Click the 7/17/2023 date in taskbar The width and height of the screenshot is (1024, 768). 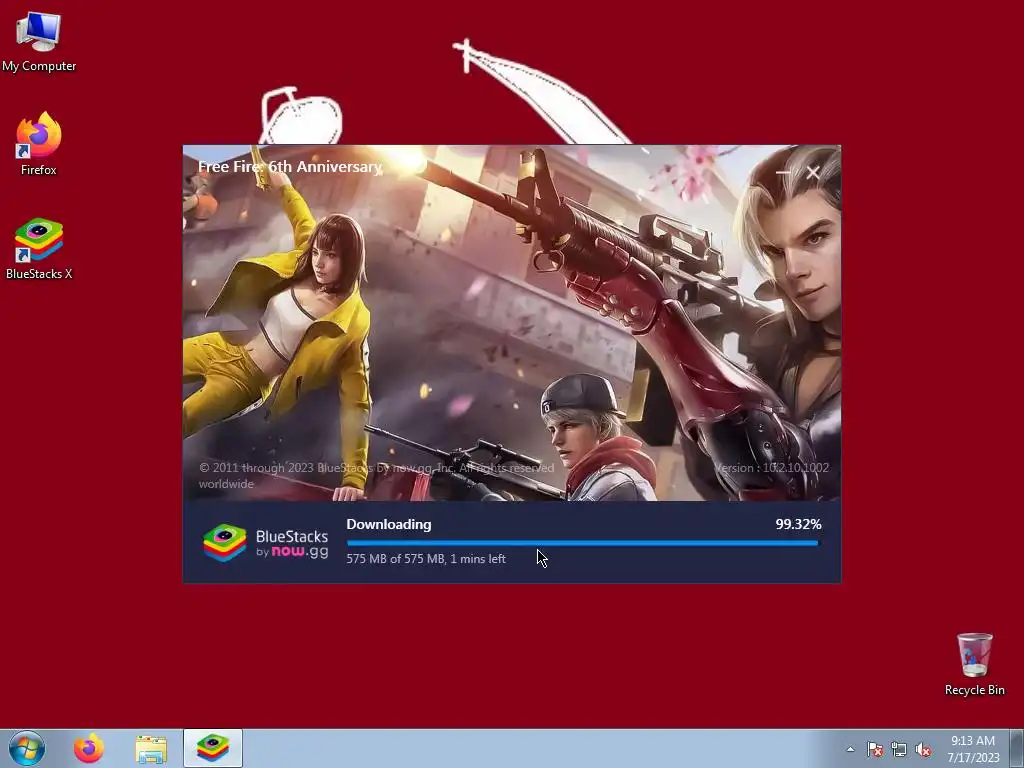click(x=973, y=758)
